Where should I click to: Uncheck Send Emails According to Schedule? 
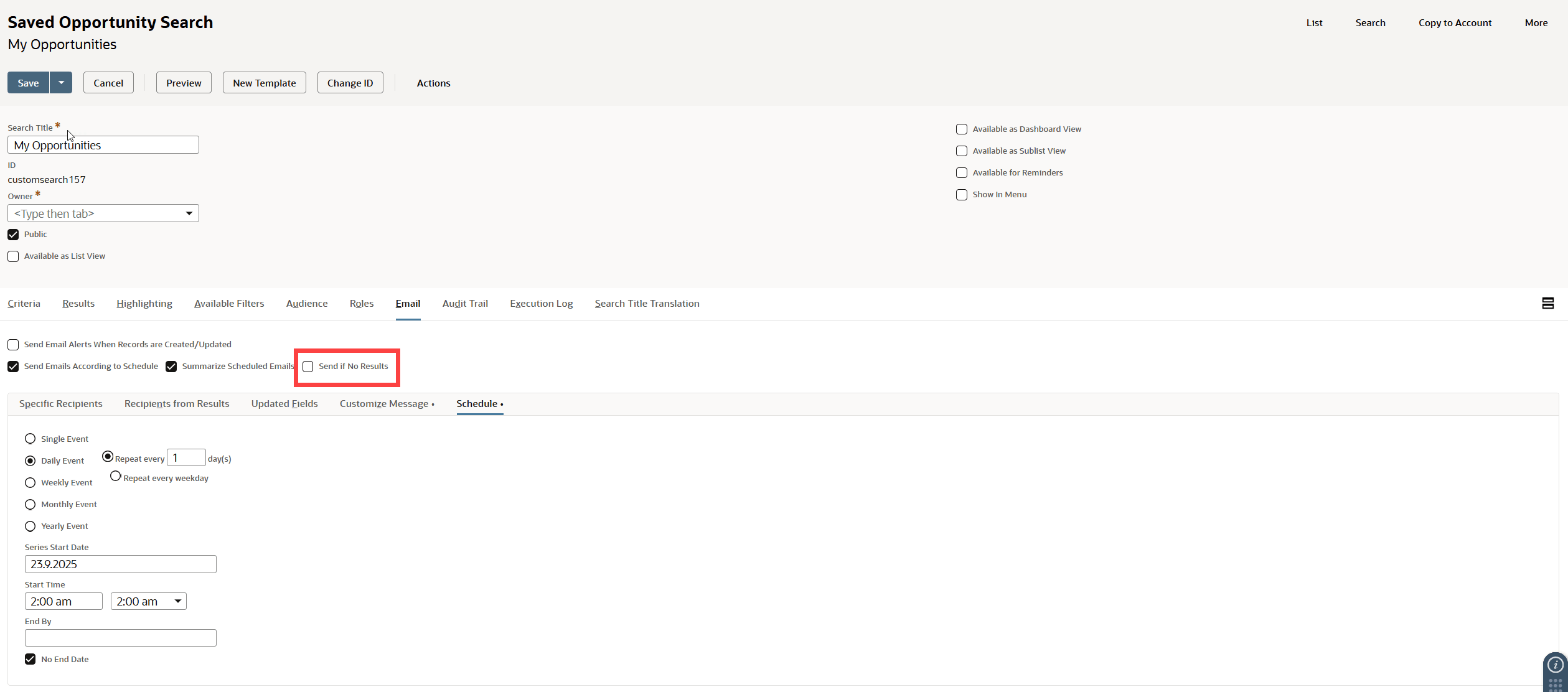13,367
